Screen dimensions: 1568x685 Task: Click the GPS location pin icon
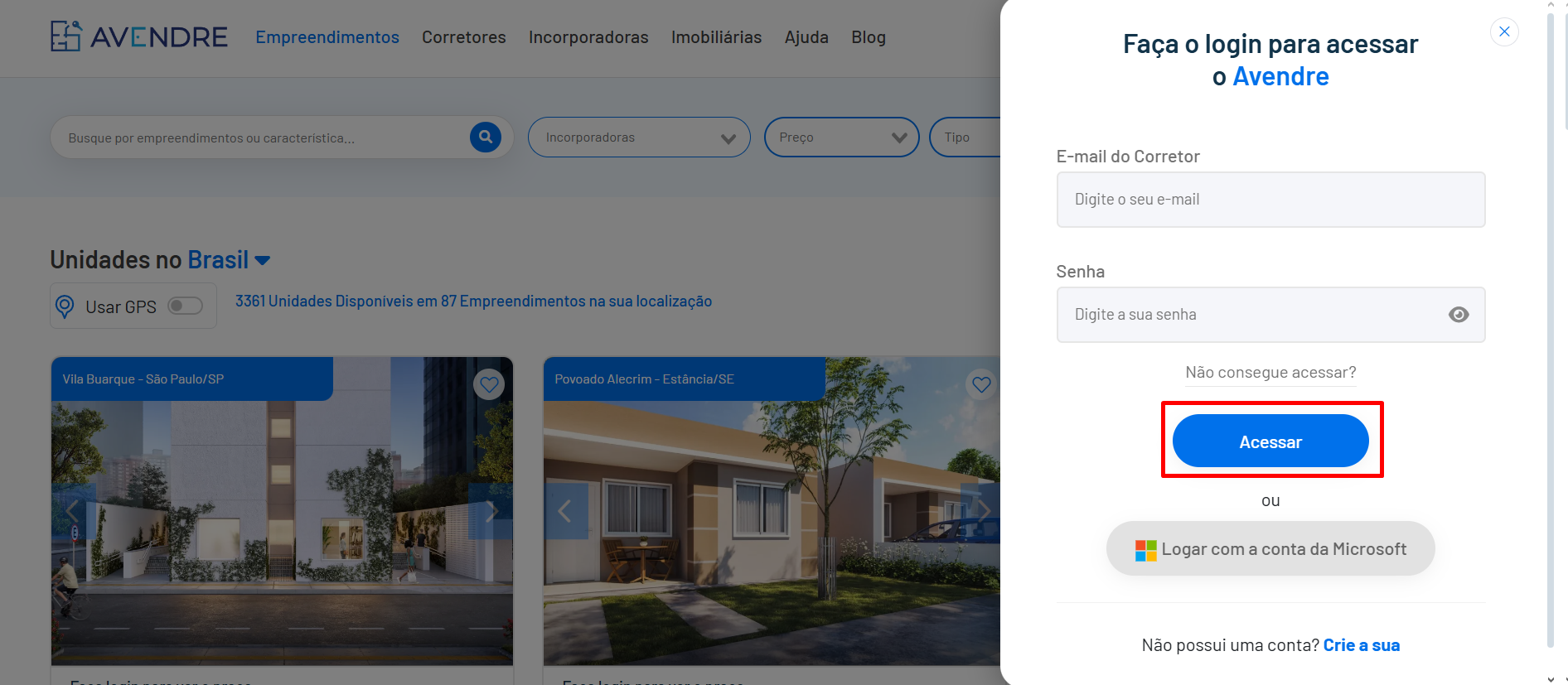65,306
